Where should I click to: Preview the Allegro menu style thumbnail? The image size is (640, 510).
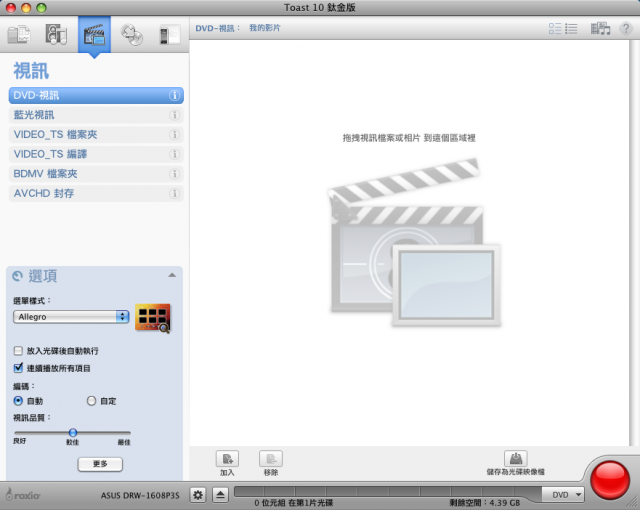[x=153, y=318]
